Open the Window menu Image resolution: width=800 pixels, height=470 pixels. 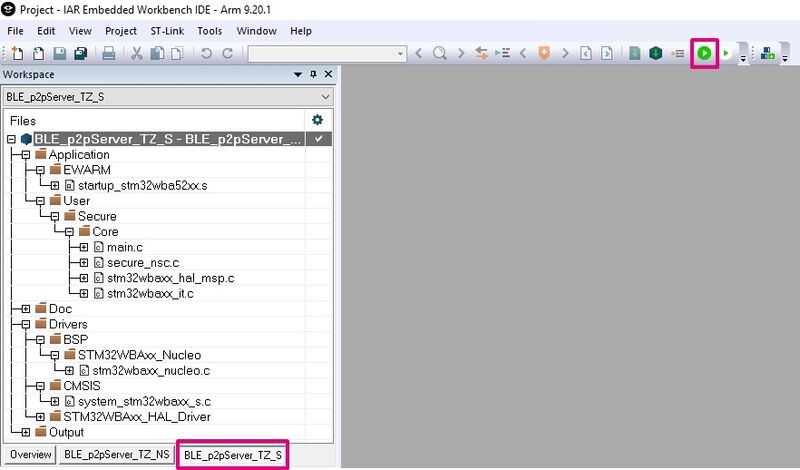pos(257,31)
